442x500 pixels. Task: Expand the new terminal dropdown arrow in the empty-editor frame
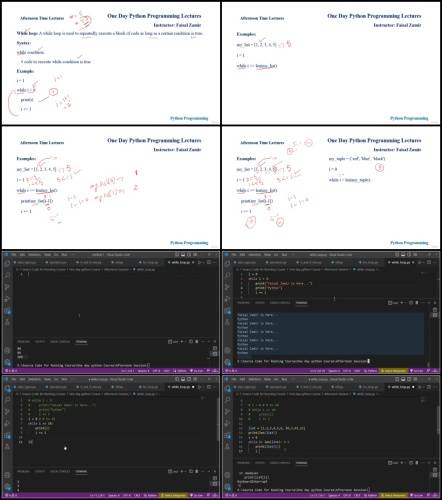tap(185, 341)
